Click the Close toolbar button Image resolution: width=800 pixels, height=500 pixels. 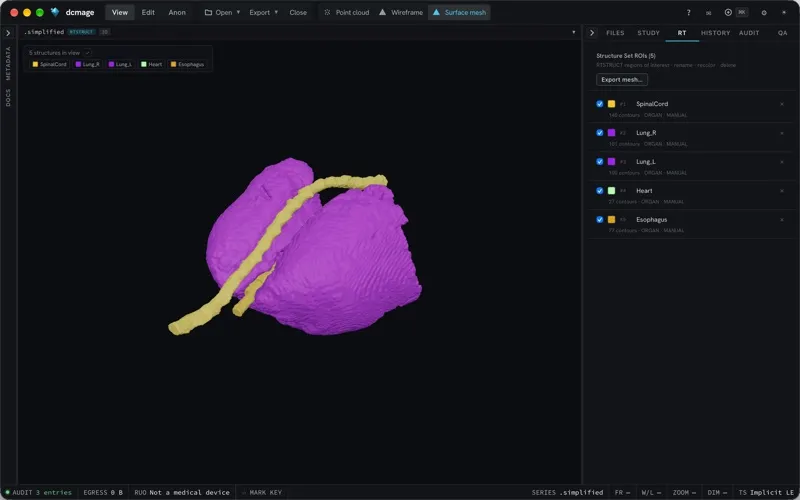298,12
